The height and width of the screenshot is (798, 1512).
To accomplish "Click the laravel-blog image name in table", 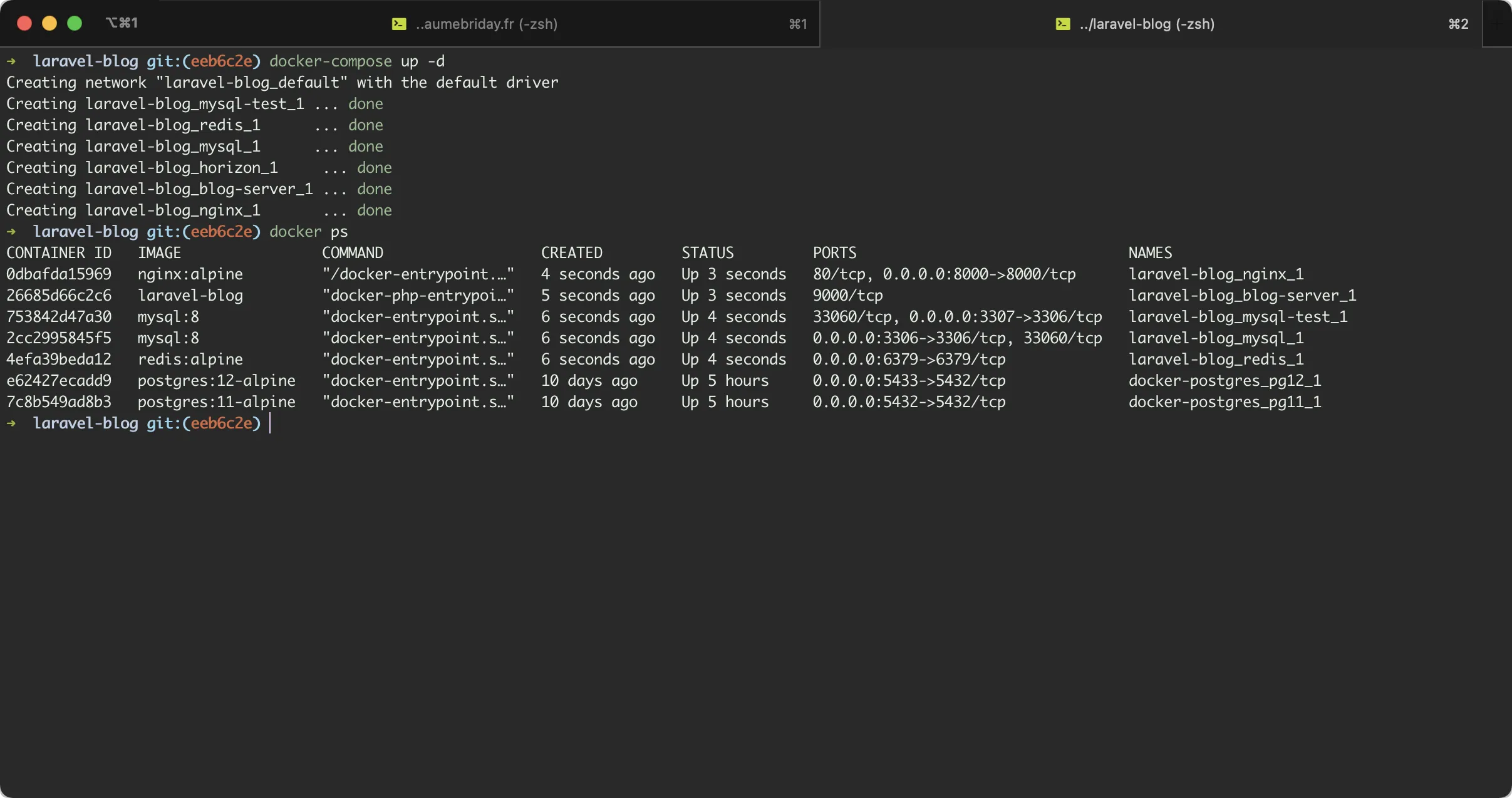I will [190, 296].
